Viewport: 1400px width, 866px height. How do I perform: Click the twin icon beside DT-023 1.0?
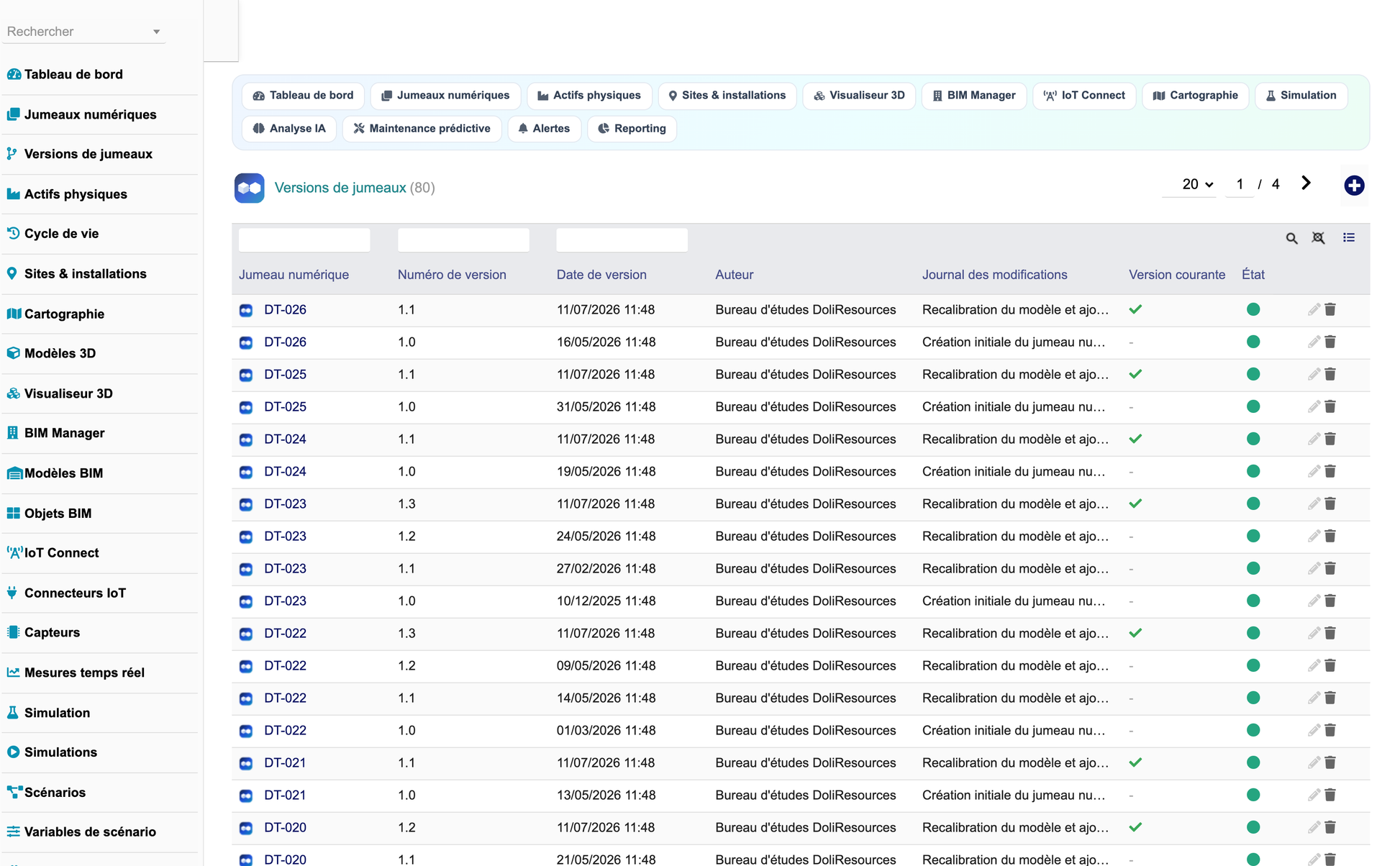coord(246,601)
